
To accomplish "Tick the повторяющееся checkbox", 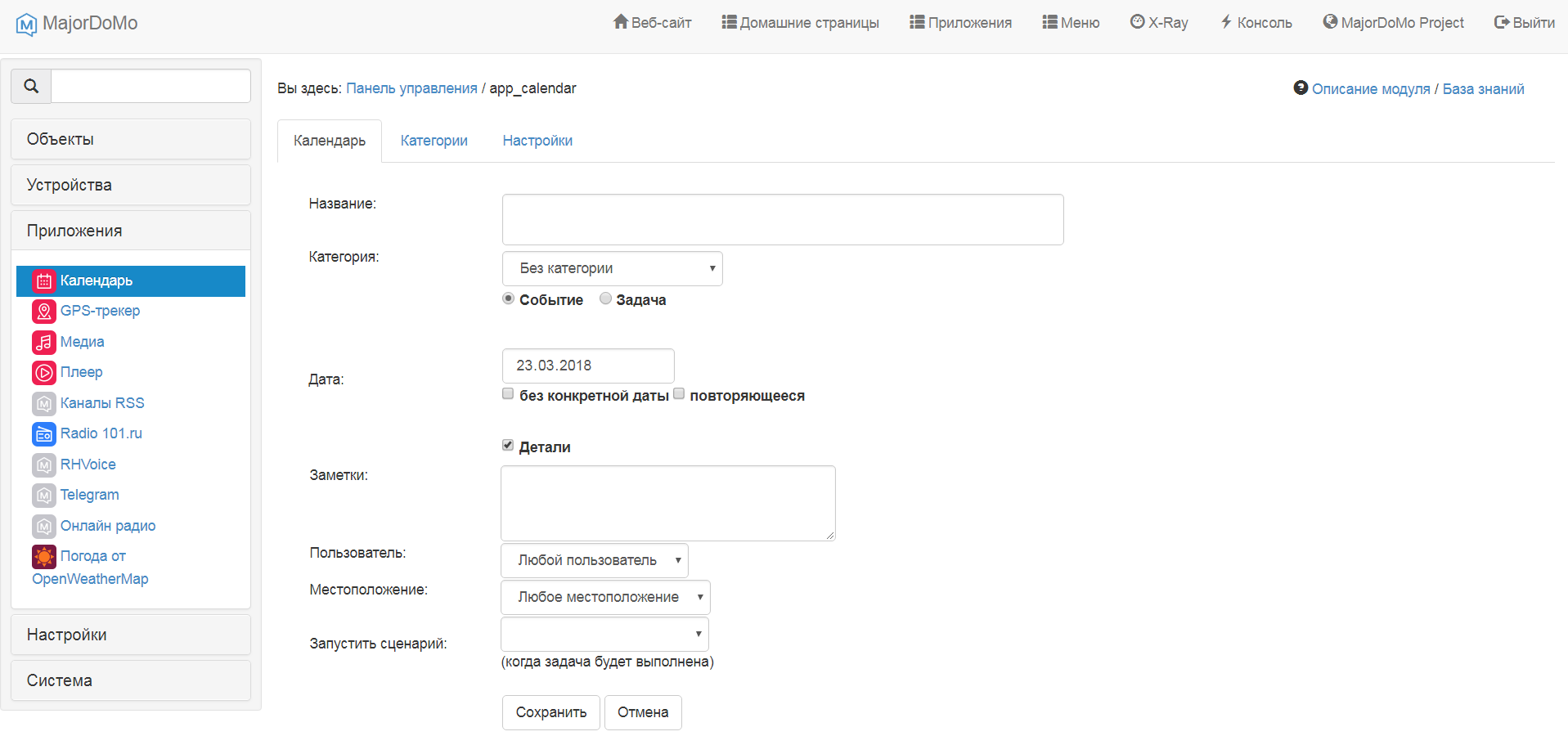I will (x=679, y=394).
